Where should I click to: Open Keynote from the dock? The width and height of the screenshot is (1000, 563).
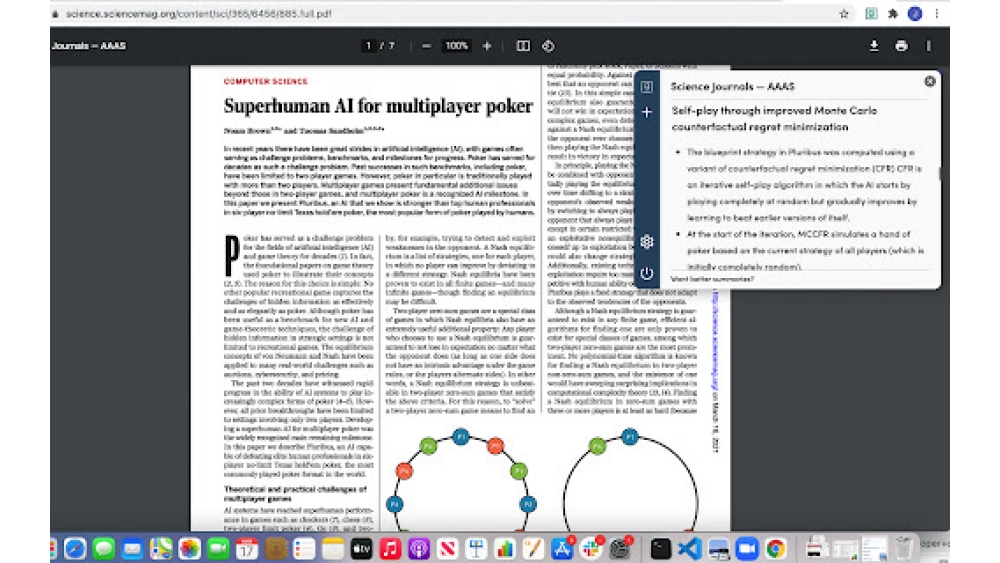click(x=476, y=548)
